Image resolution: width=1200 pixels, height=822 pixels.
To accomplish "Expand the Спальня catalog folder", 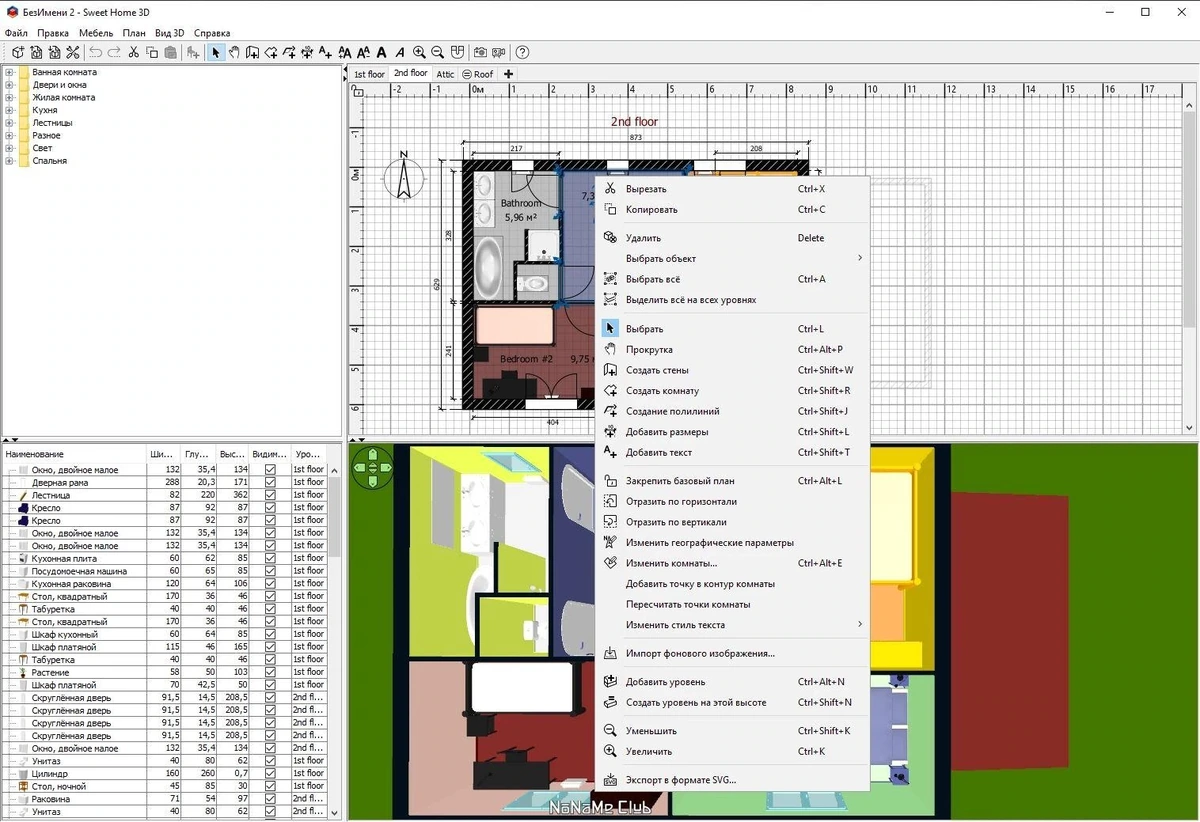I will coord(9,160).
